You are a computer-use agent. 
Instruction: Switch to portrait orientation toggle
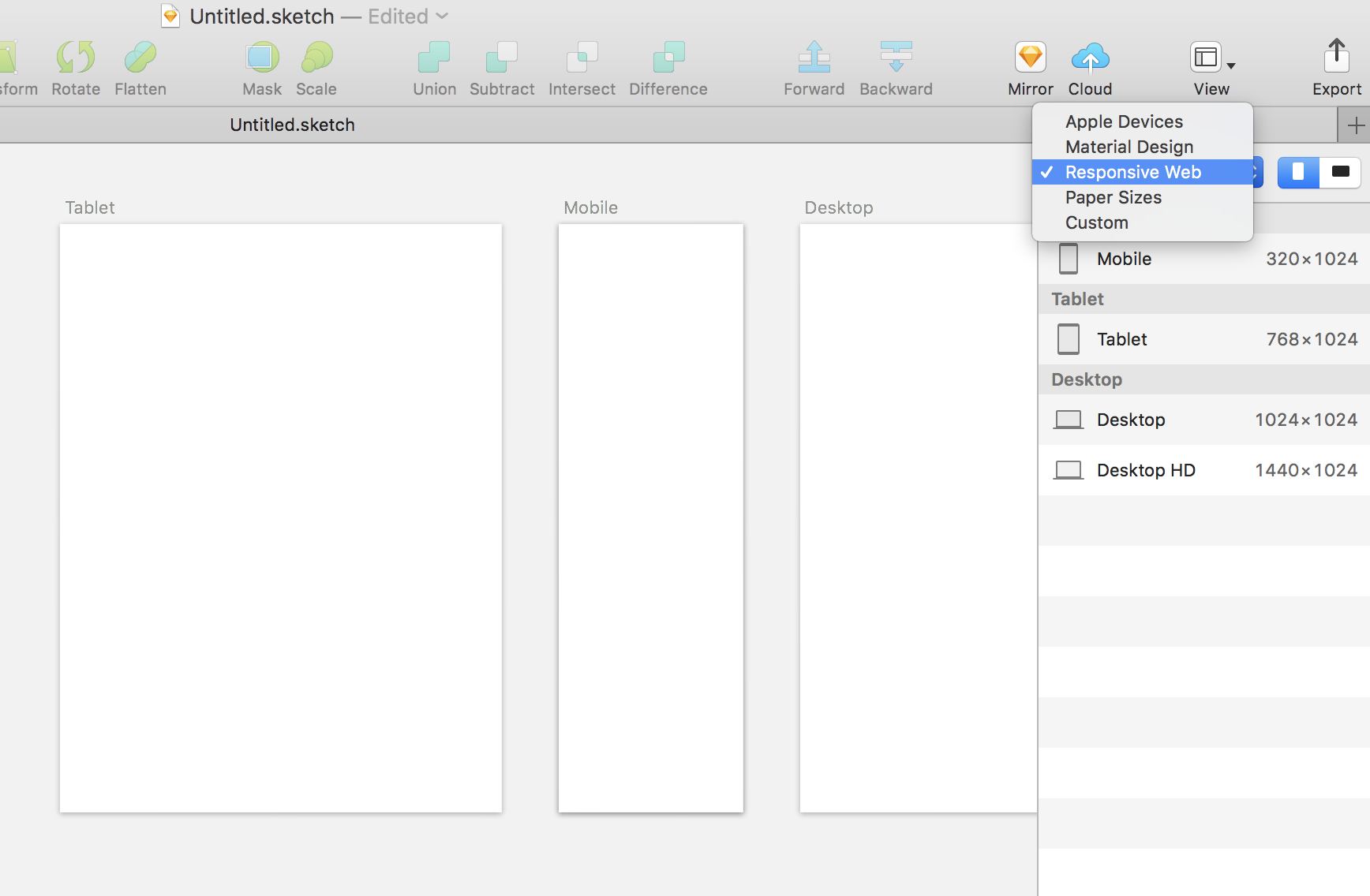pos(1298,172)
